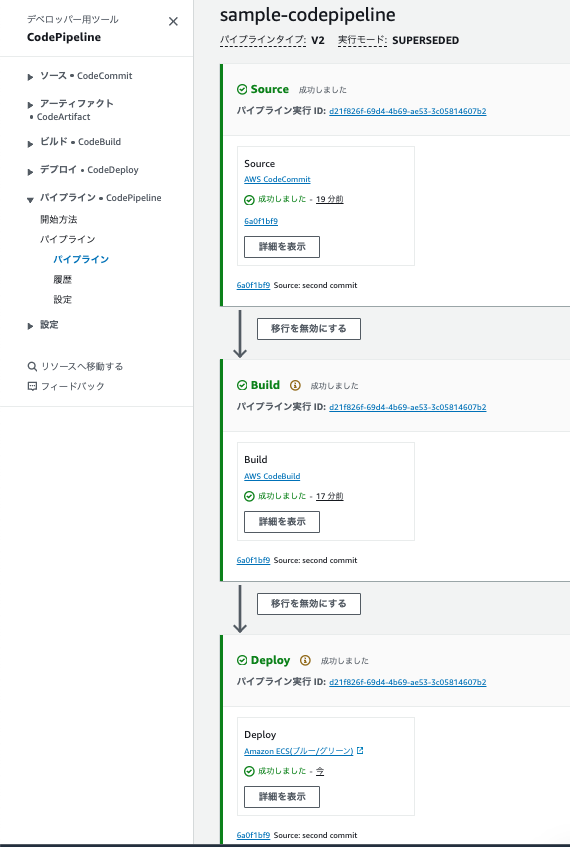This screenshot has height=847, width=570.
Task: Click the 今 timestamp in Deploy action
Action: pos(320,771)
